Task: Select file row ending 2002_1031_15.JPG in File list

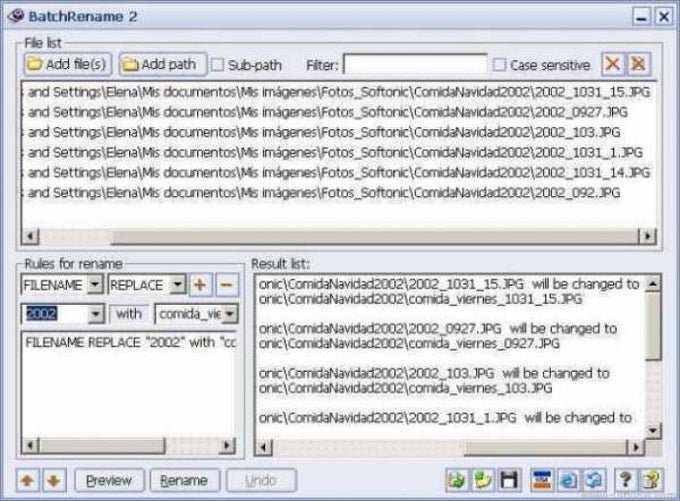Action: [x=338, y=92]
